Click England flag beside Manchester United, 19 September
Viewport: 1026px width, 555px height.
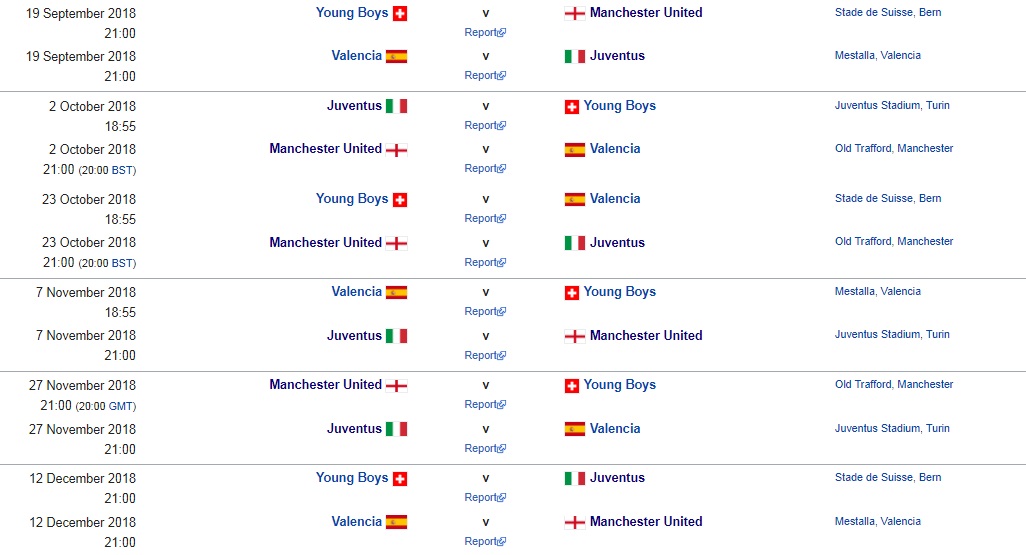click(574, 14)
